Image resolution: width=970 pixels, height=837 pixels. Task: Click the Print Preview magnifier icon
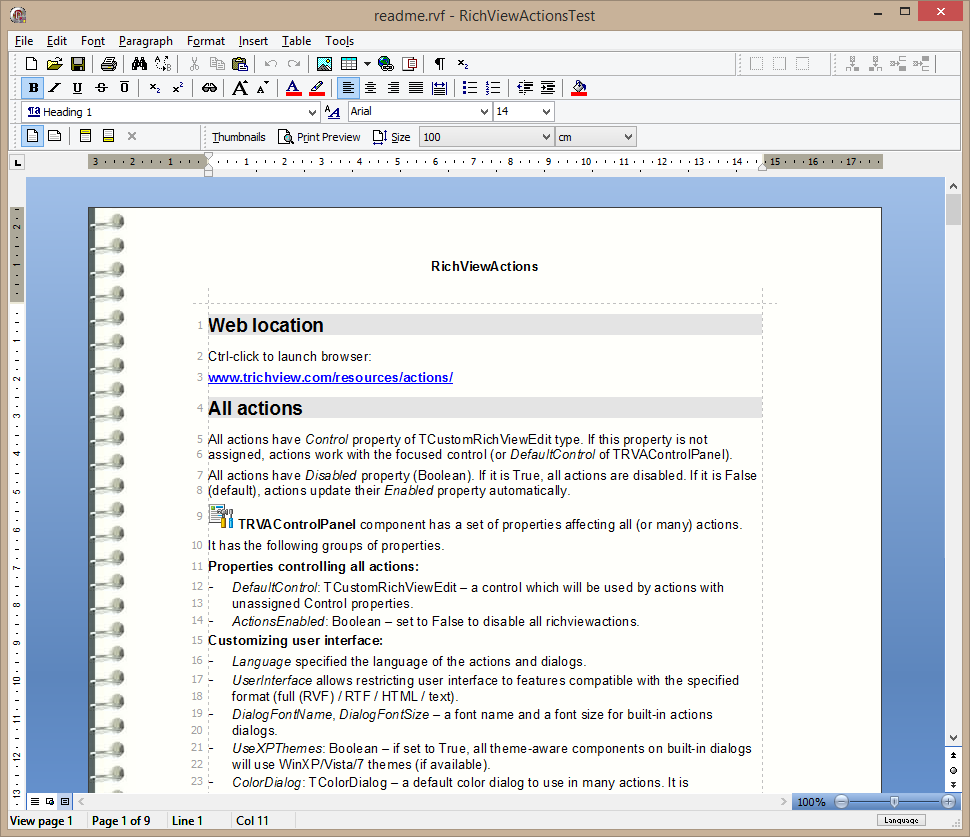coord(285,137)
